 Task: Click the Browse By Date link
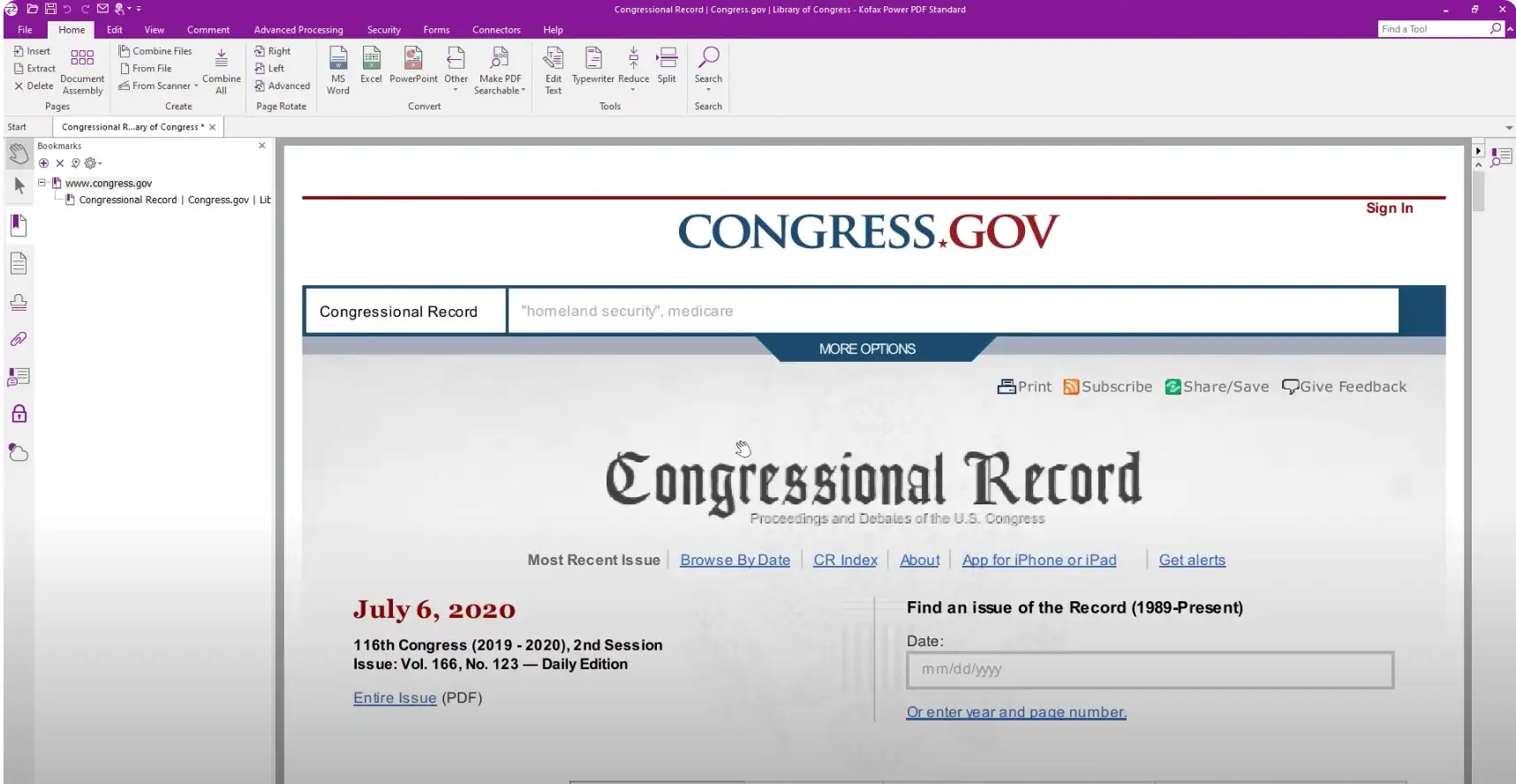pyautogui.click(x=735, y=560)
